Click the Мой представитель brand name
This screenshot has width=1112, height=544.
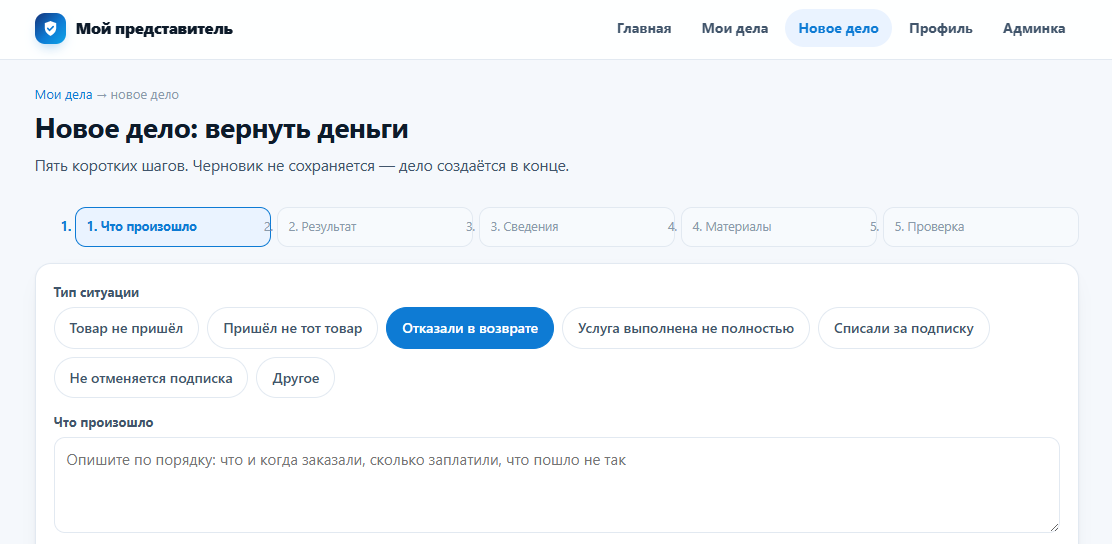coord(154,29)
